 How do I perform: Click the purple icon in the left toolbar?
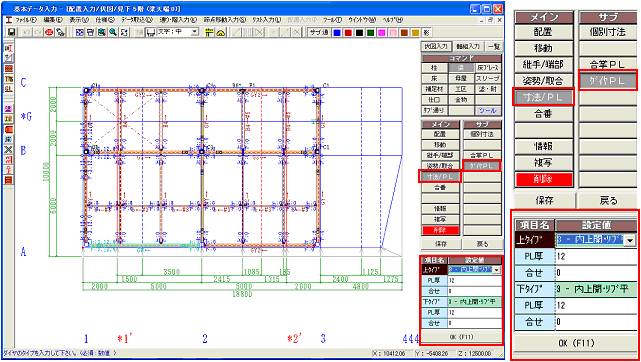point(8,109)
